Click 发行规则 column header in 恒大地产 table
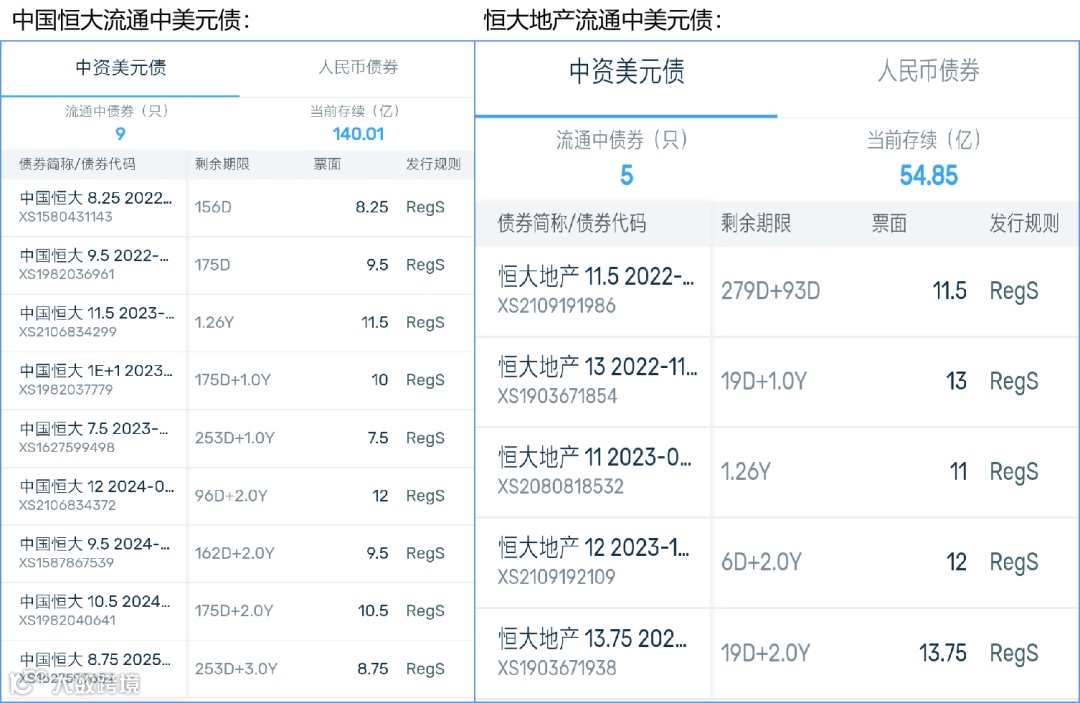Viewport: 1080px width, 703px height. 1024,223
